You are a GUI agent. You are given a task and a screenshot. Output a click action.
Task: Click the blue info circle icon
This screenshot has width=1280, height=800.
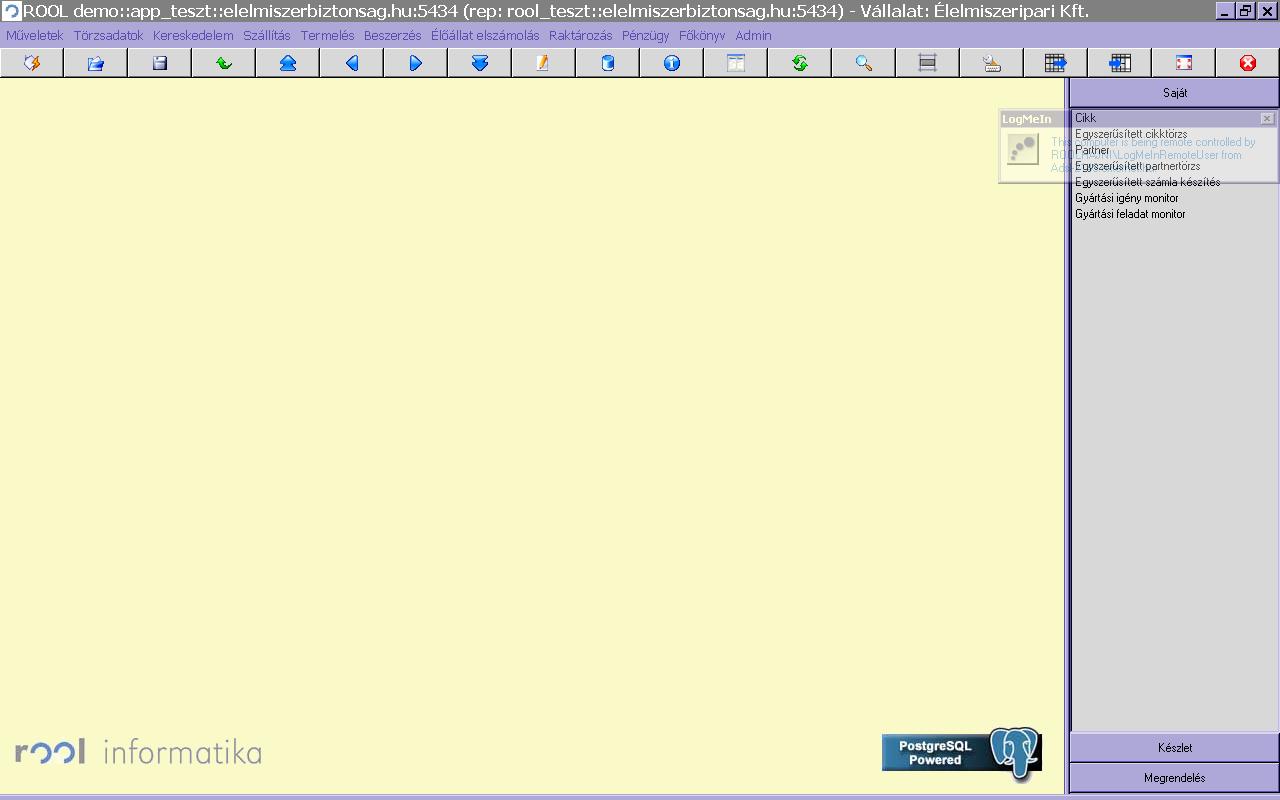tap(671, 63)
